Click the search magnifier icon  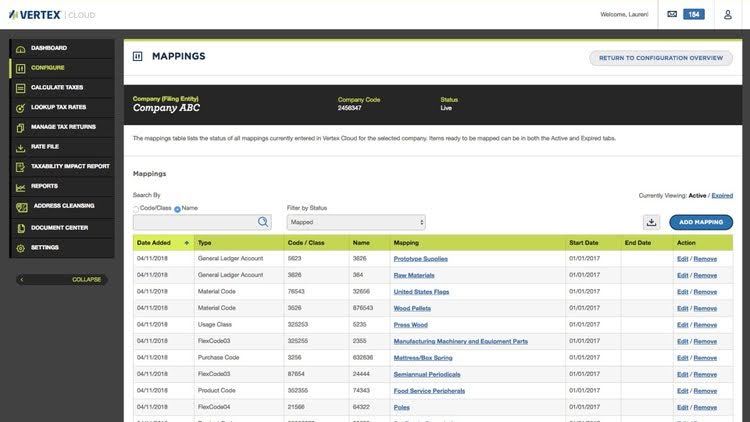pos(263,222)
